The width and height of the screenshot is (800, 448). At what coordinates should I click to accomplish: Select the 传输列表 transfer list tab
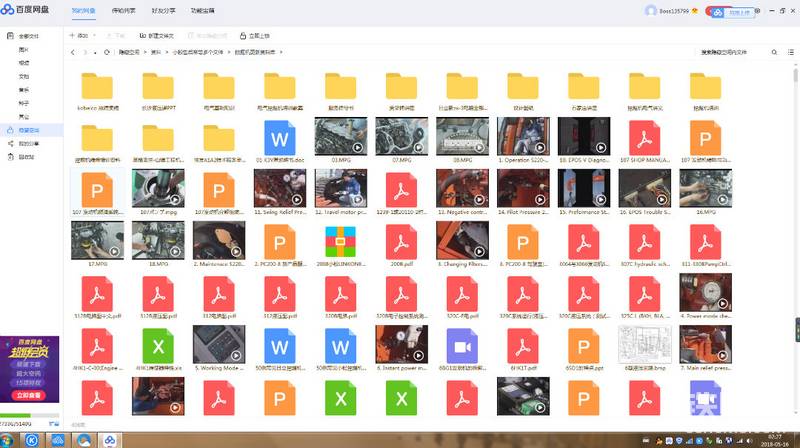click(x=123, y=11)
